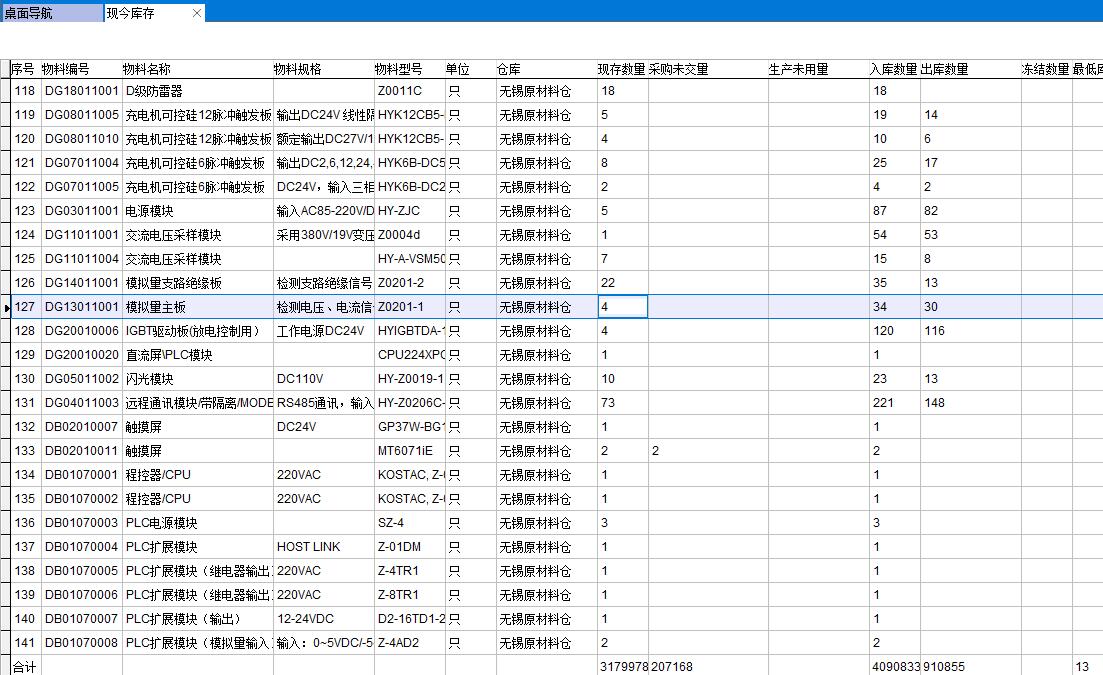Focus the 现存数量 edit cell in row 127
1103x675 pixels.
(x=622, y=307)
